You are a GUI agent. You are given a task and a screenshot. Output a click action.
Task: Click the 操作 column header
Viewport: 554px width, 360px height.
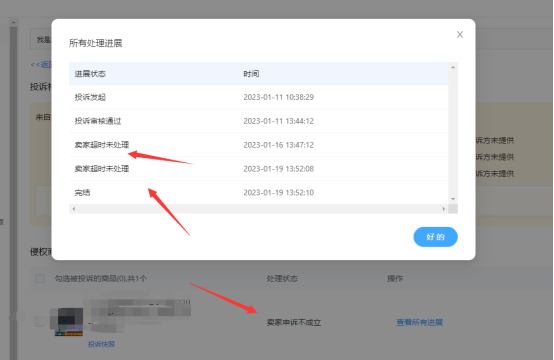pos(395,278)
